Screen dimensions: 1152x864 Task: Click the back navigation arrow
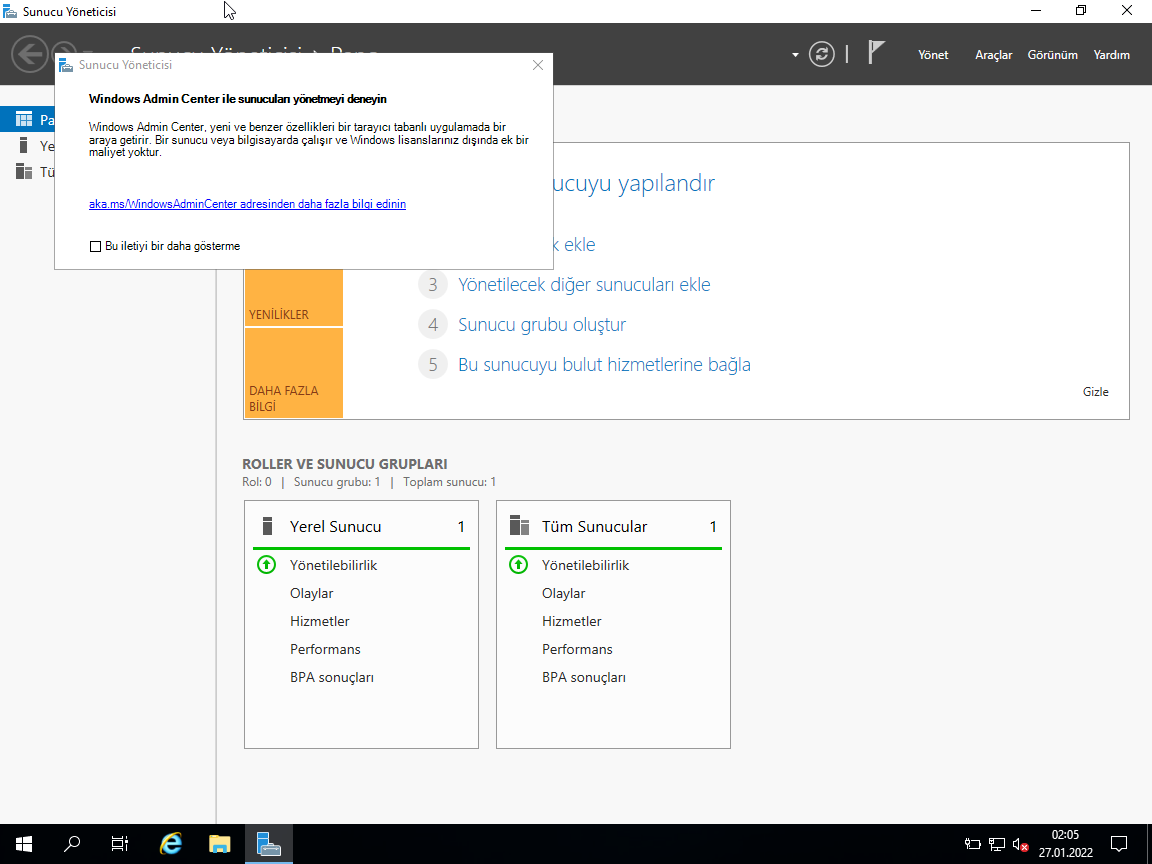coord(30,54)
